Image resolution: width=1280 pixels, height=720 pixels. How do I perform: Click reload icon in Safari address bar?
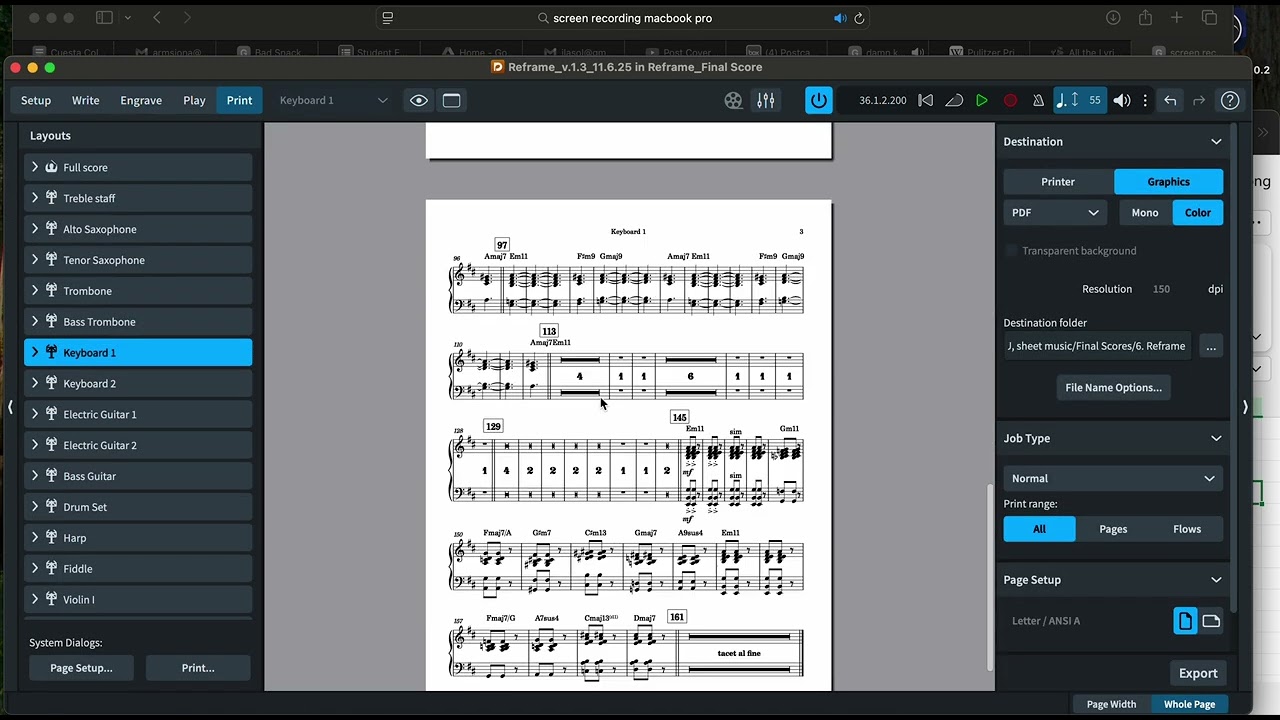point(859,18)
